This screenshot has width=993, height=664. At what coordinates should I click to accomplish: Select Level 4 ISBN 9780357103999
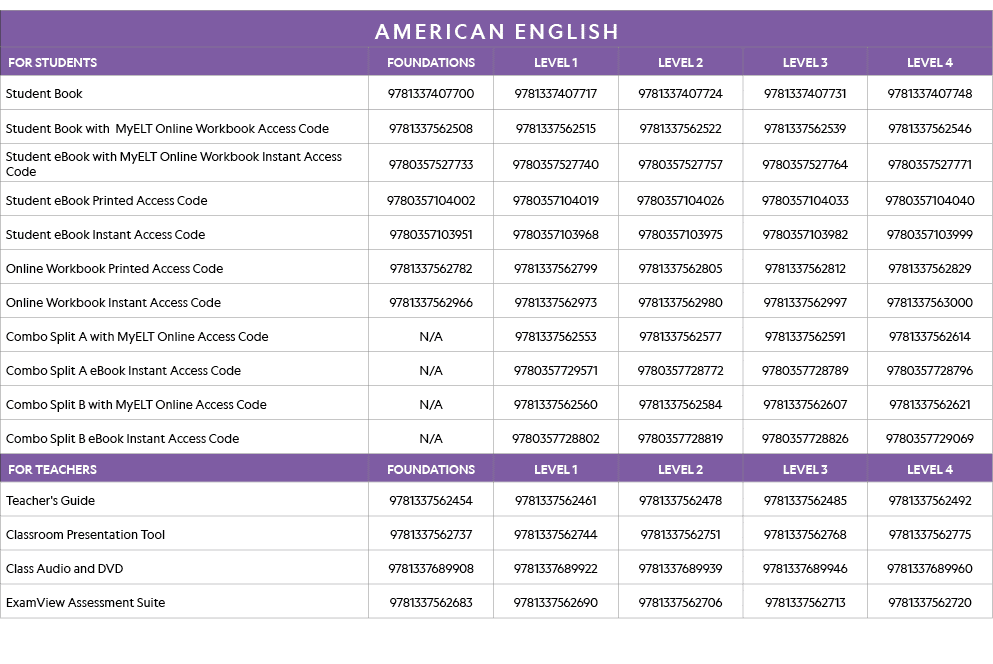click(929, 235)
